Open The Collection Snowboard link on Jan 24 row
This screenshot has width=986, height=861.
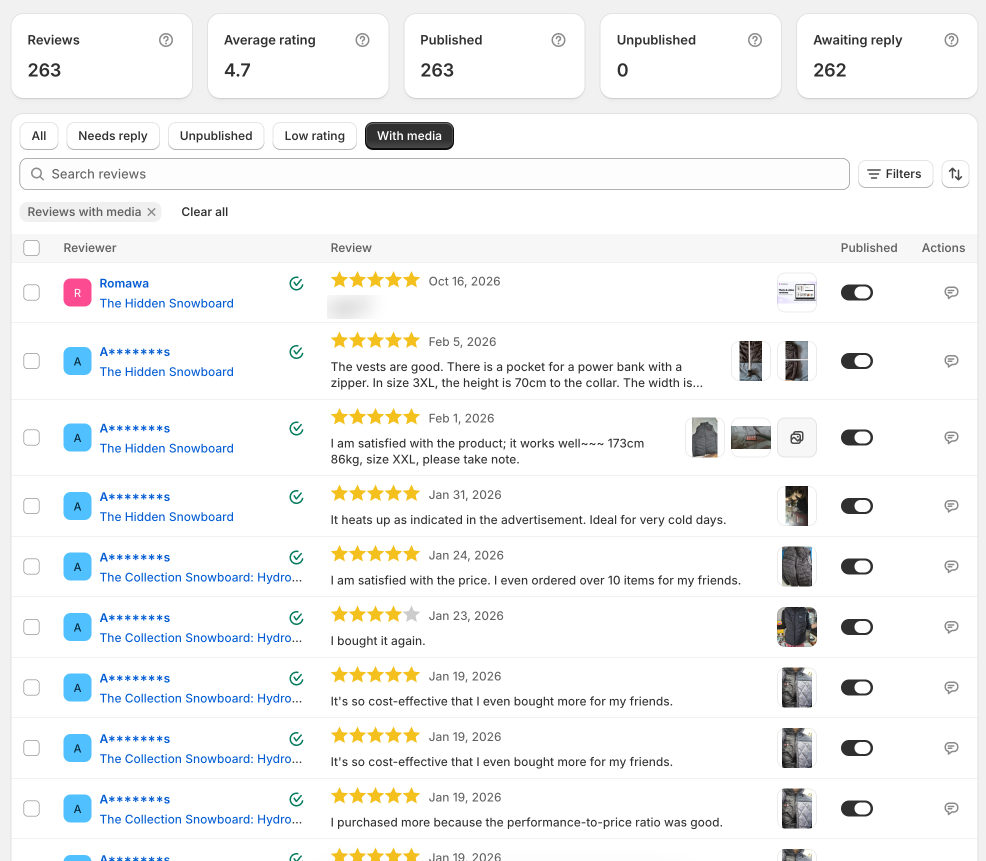coord(201,578)
